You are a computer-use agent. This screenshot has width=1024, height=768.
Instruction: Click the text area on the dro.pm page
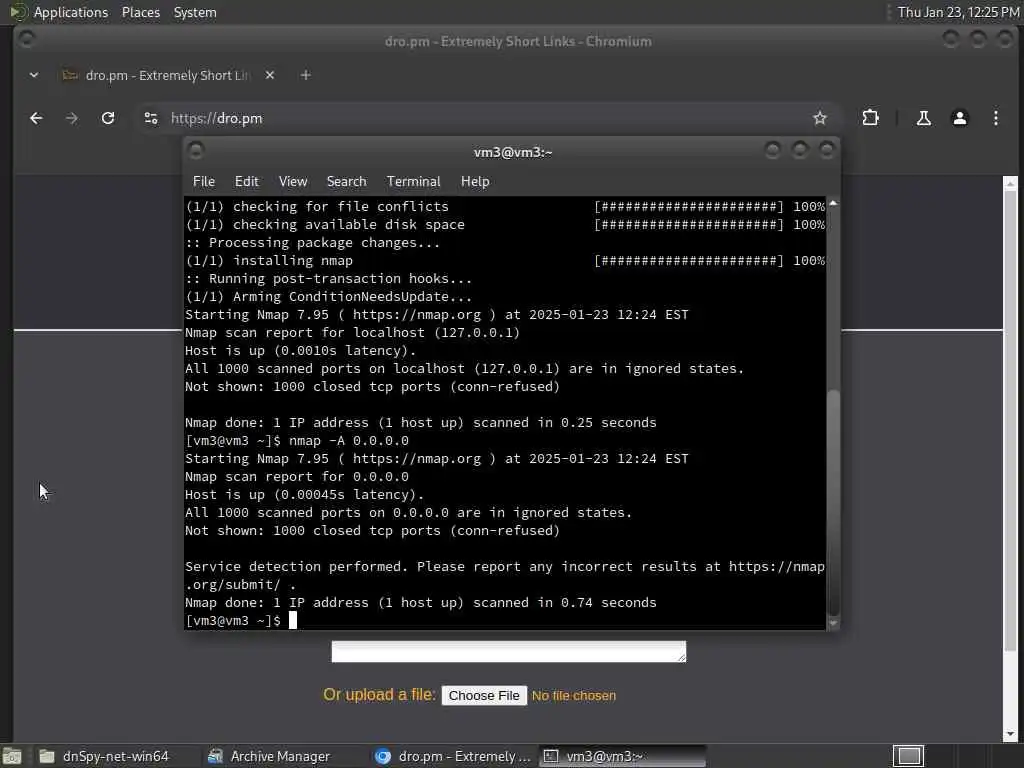[509, 651]
